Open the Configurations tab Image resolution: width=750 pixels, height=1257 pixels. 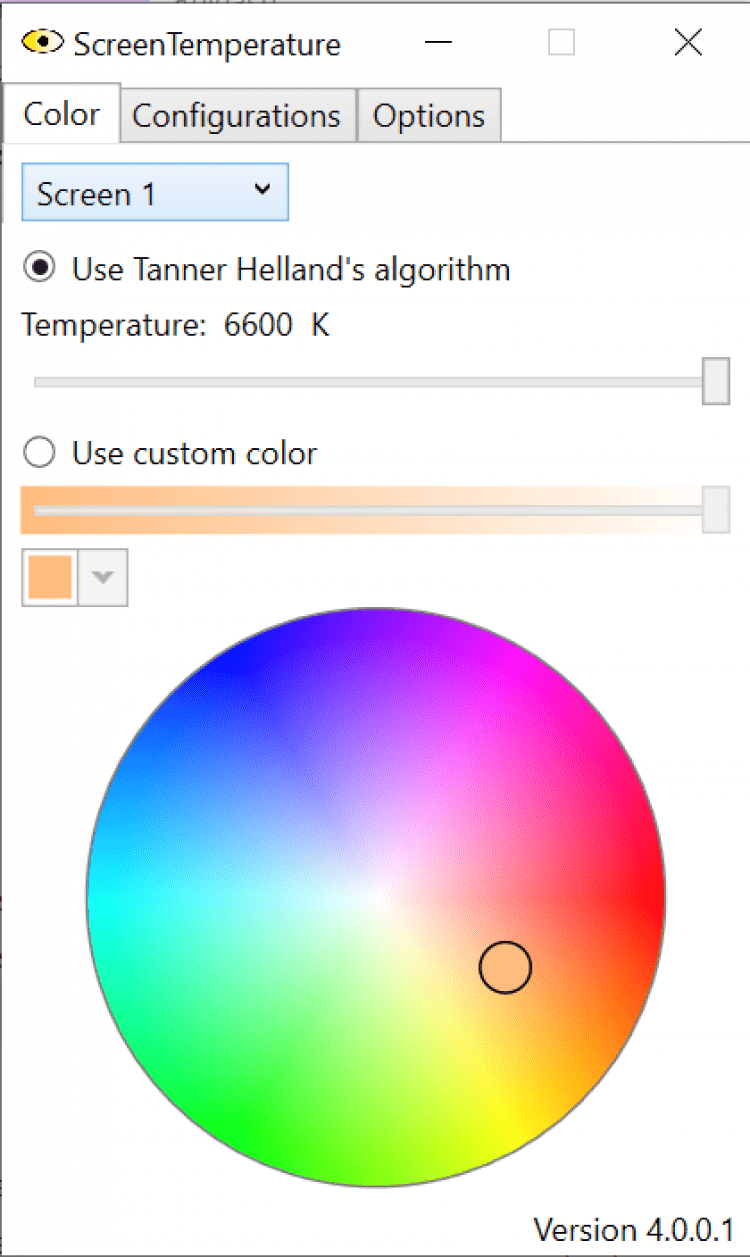click(236, 116)
